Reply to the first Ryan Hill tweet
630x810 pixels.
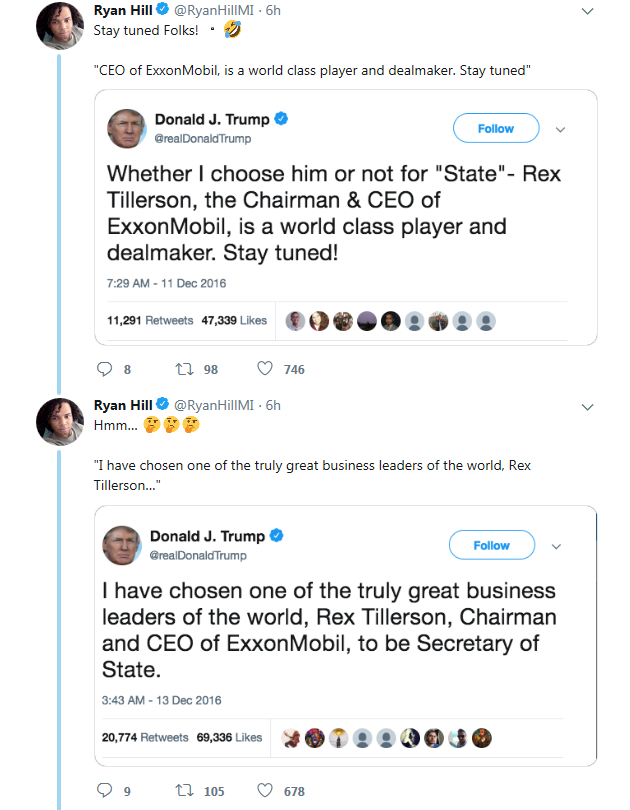tap(104, 369)
